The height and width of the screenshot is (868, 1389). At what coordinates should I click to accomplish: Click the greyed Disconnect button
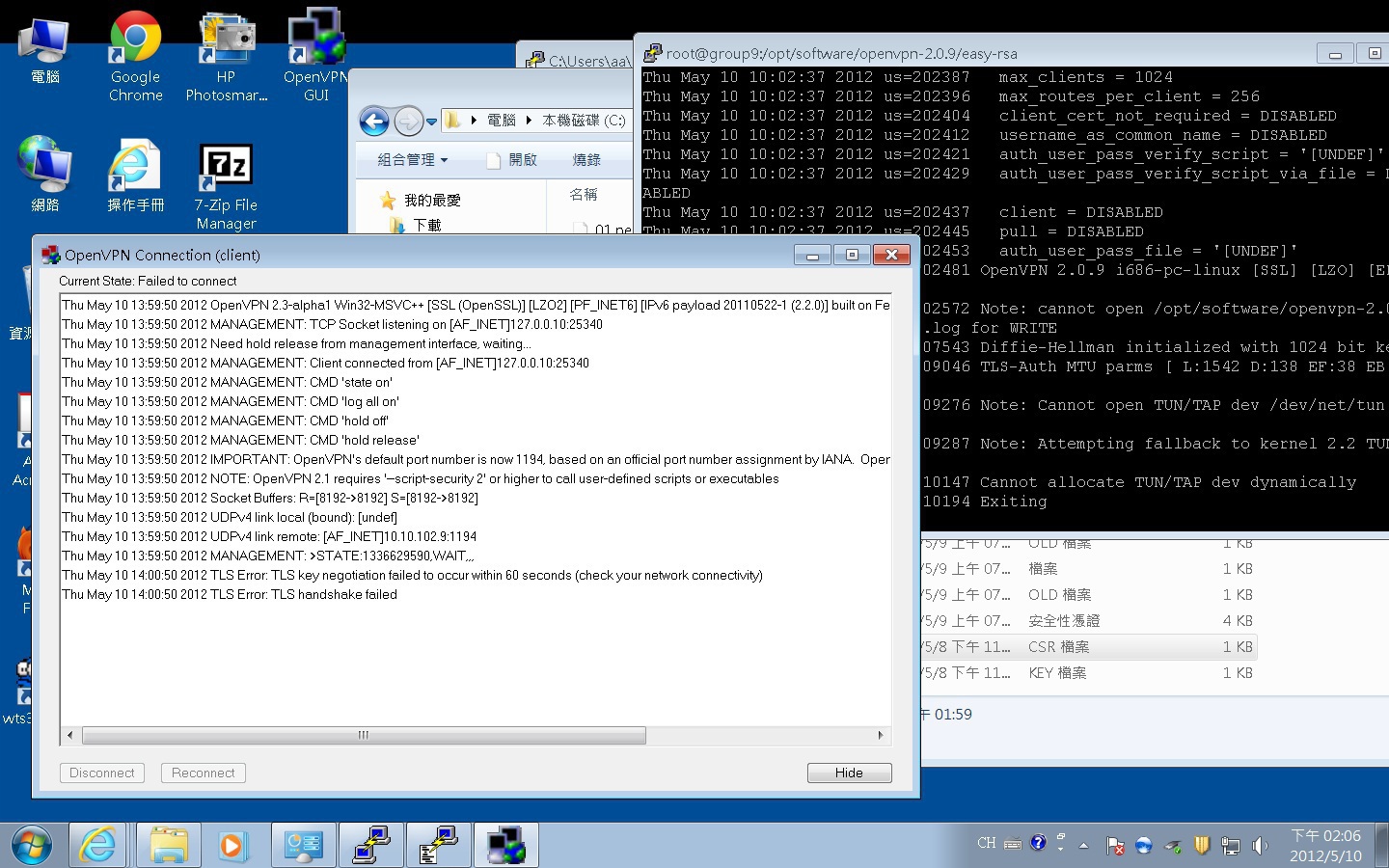pos(102,773)
